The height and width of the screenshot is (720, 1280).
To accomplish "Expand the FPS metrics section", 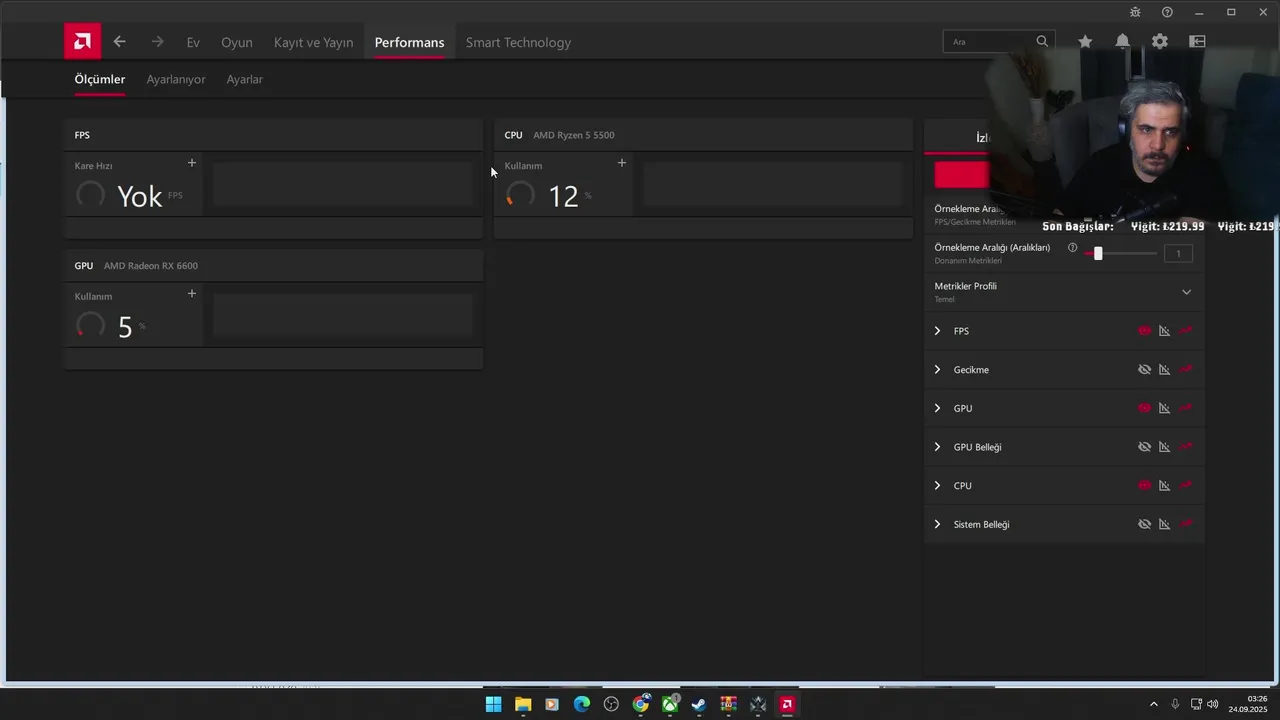I will pyautogui.click(x=937, y=331).
